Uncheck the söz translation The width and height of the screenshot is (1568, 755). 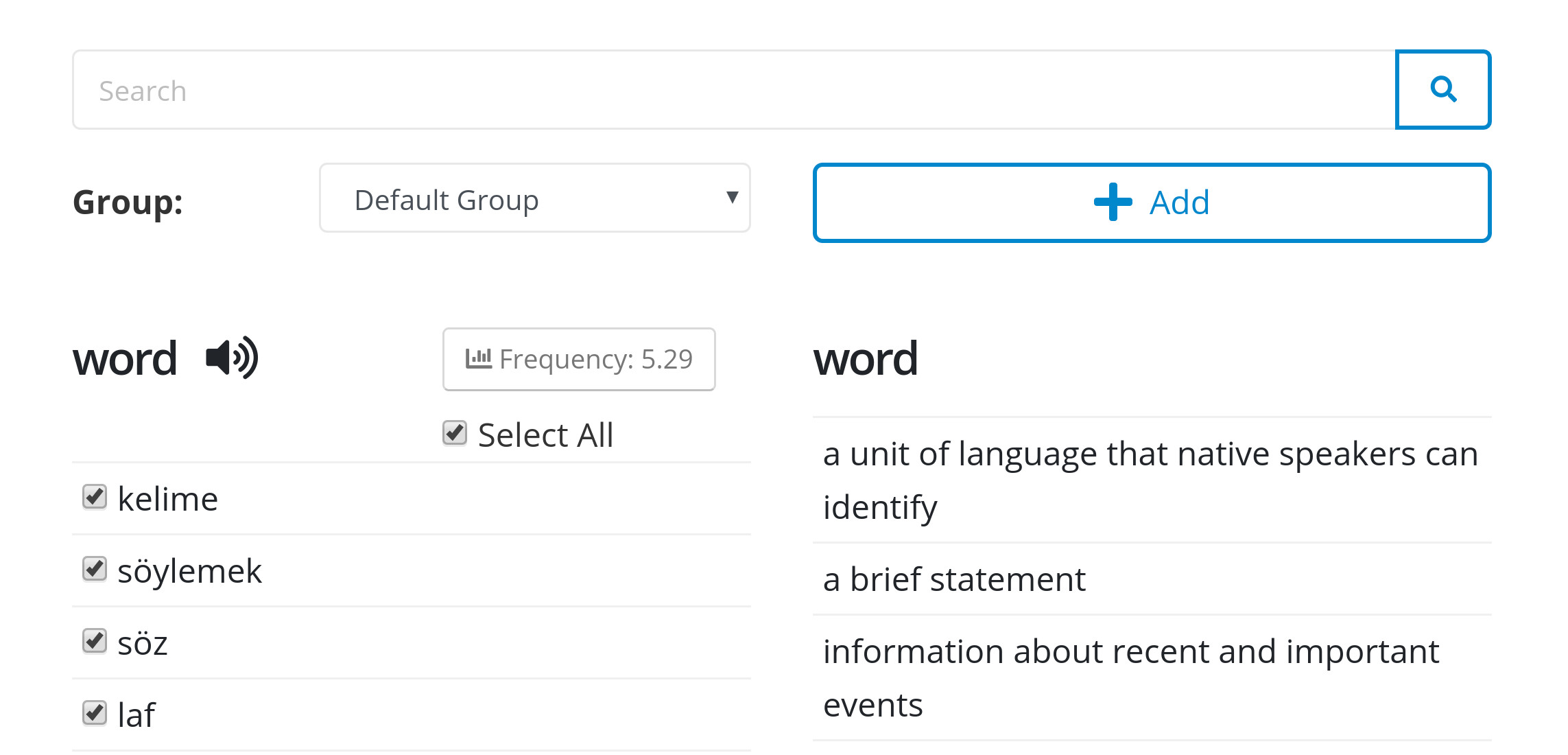click(95, 641)
